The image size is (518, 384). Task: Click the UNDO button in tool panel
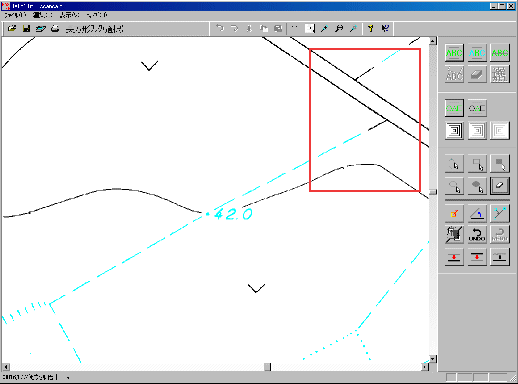point(477,234)
